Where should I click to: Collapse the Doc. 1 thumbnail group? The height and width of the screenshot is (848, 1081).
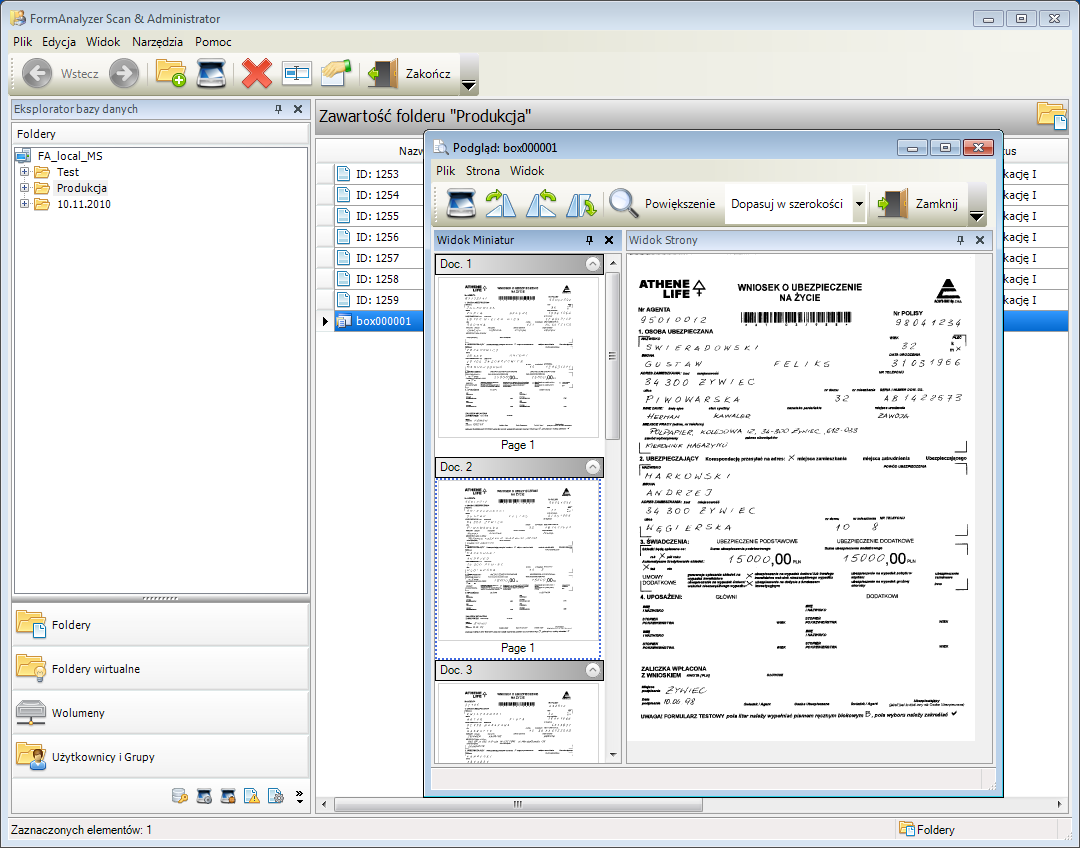[x=593, y=264]
